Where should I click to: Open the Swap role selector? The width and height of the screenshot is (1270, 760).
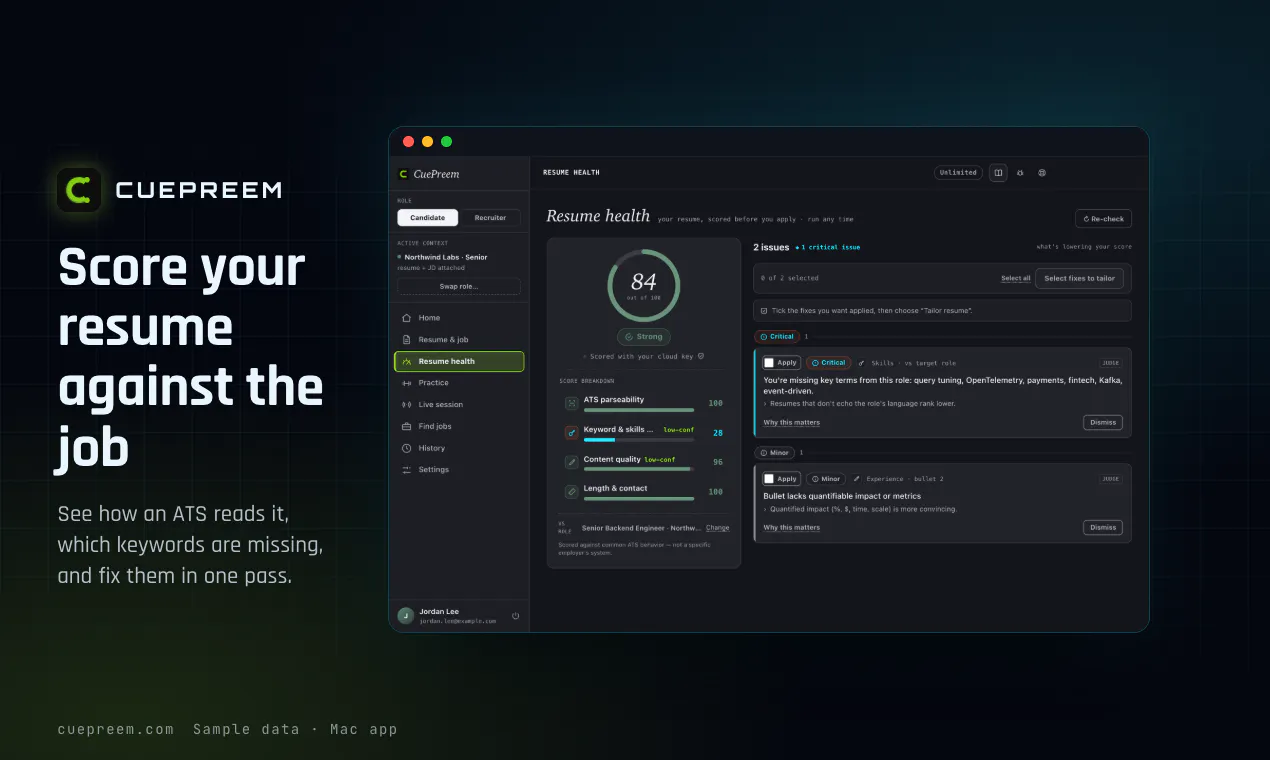pos(459,286)
